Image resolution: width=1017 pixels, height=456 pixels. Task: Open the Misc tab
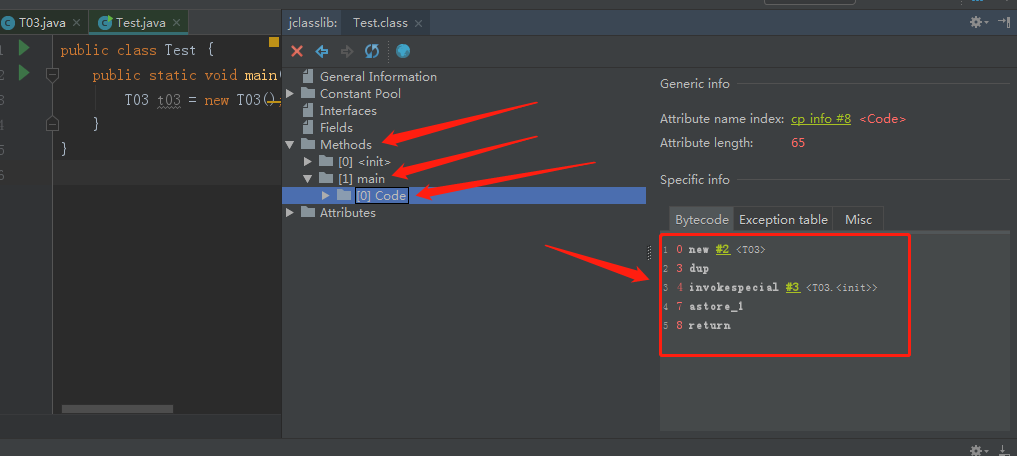pos(858,220)
